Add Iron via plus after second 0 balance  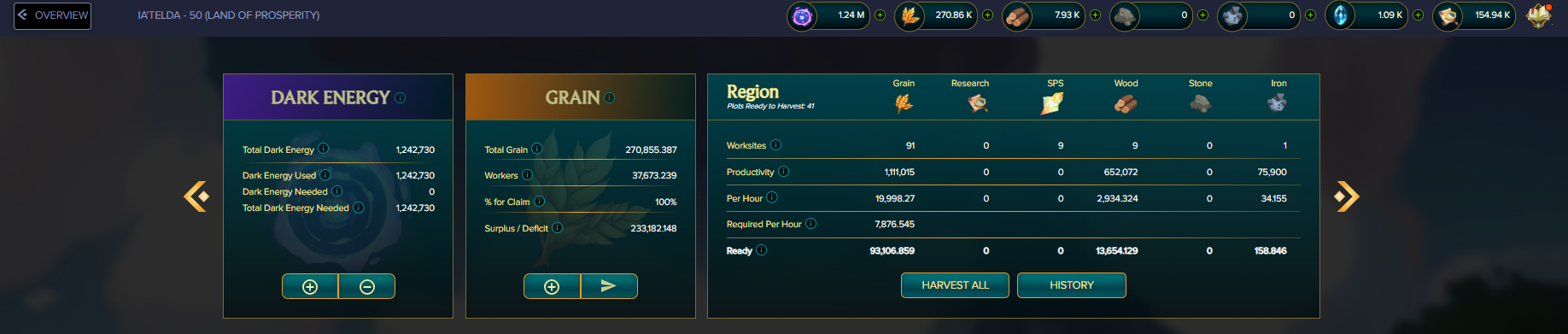click(x=1310, y=15)
